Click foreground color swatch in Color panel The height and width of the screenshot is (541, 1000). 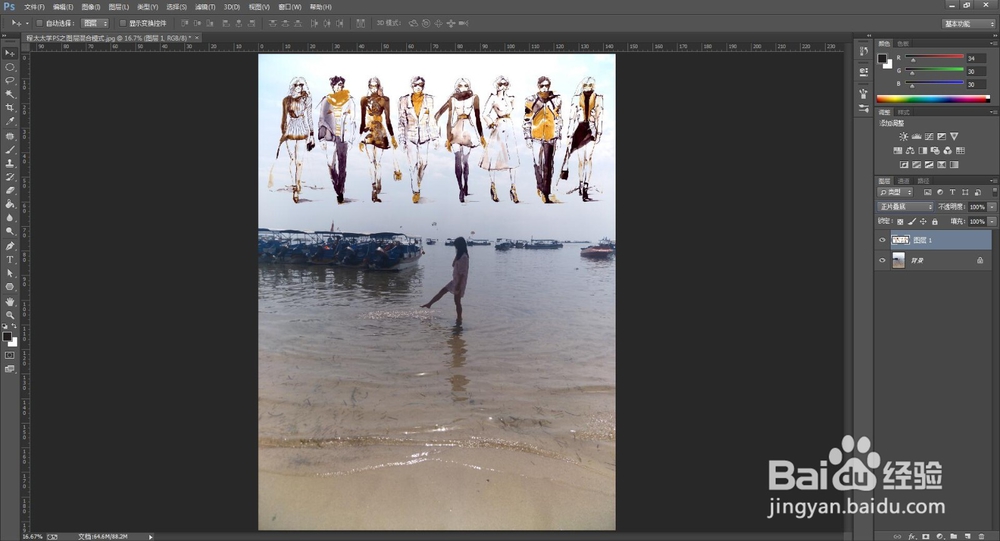click(883, 59)
